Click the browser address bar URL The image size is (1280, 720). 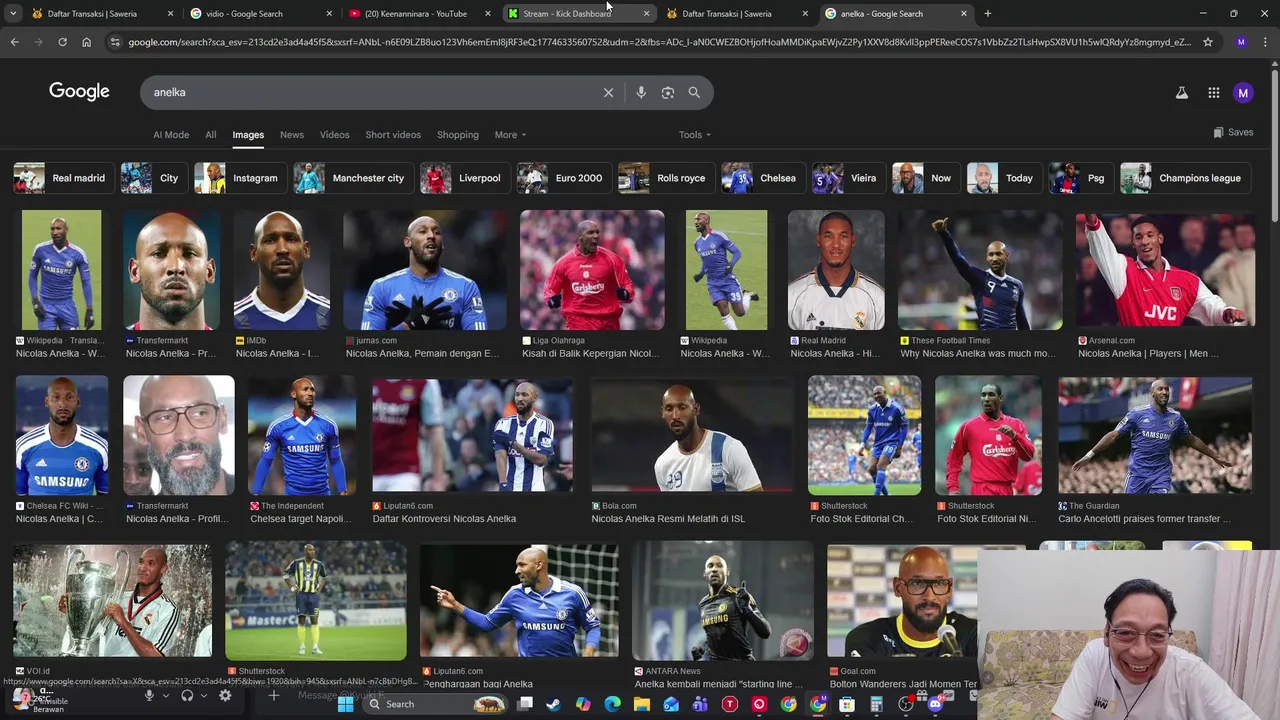(660, 42)
